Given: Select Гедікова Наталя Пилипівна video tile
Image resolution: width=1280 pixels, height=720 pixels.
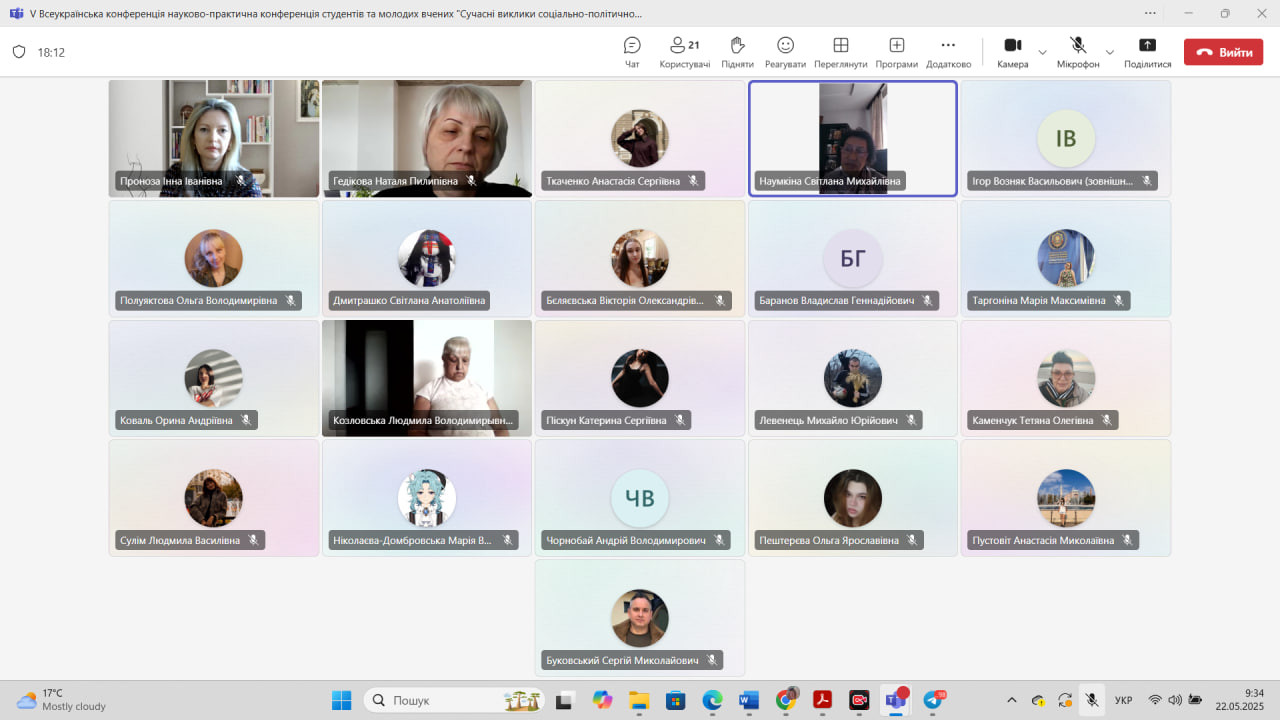Looking at the screenshot, I should click(427, 138).
